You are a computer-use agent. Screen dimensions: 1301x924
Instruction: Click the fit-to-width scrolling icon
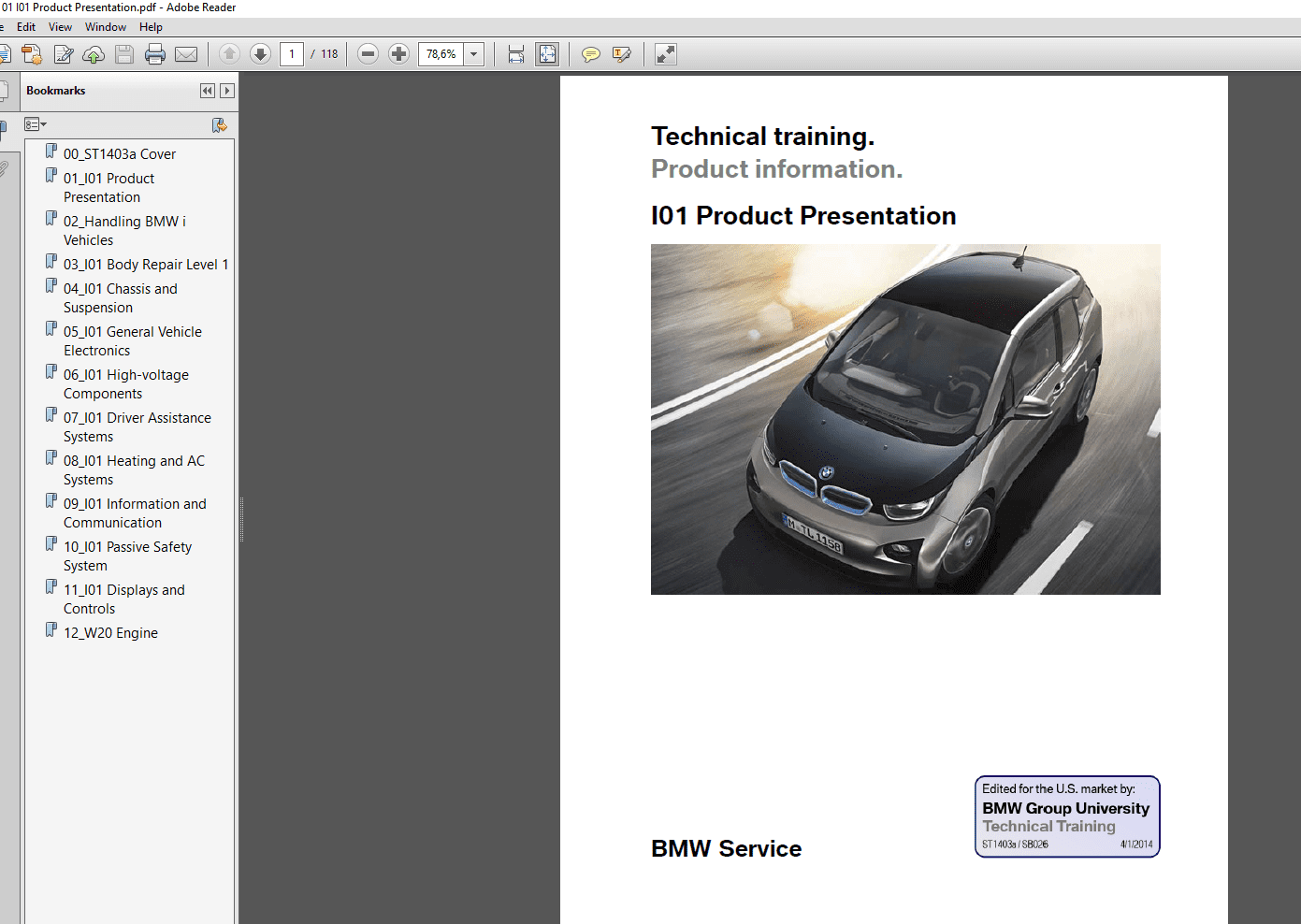pos(516,54)
